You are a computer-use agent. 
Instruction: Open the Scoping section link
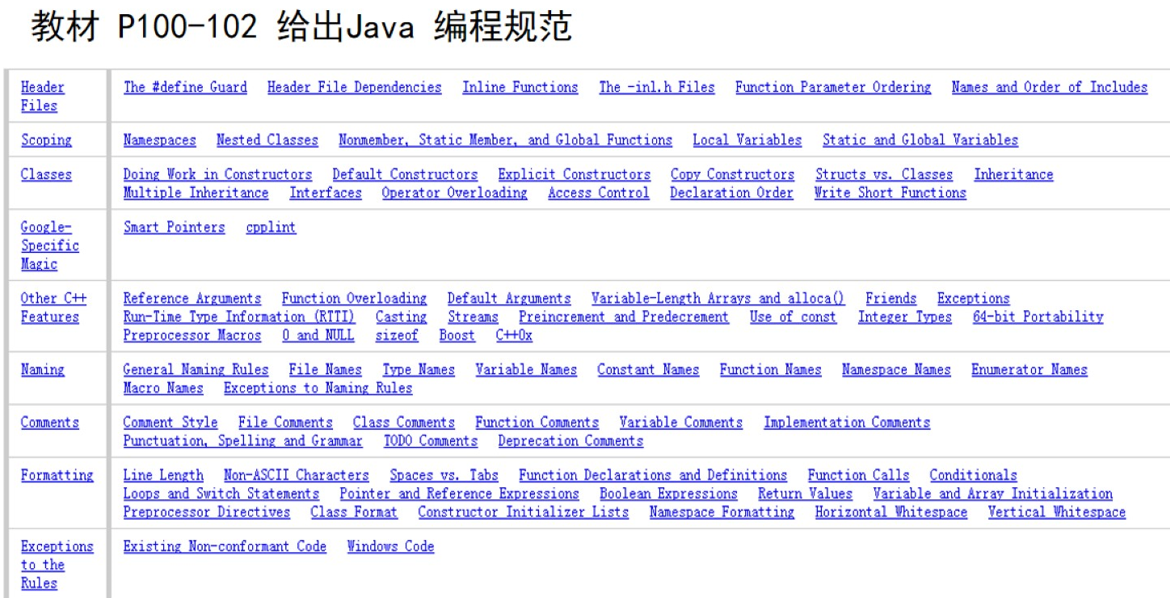(x=46, y=140)
